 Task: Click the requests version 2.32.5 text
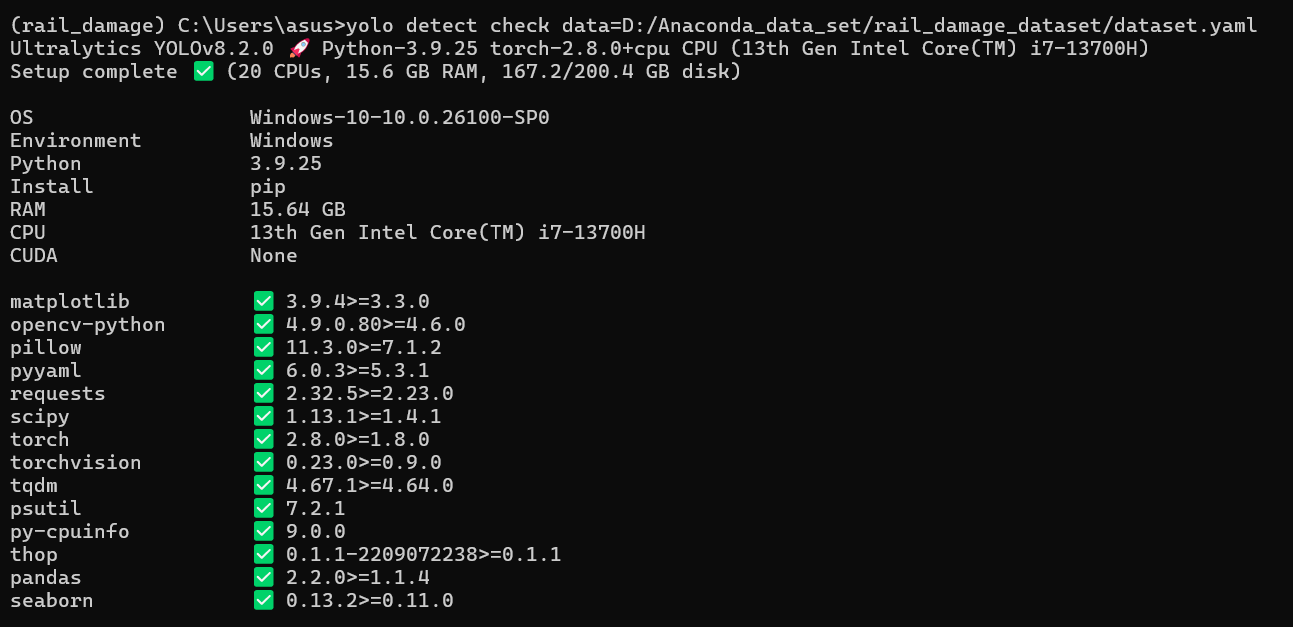tap(322, 393)
